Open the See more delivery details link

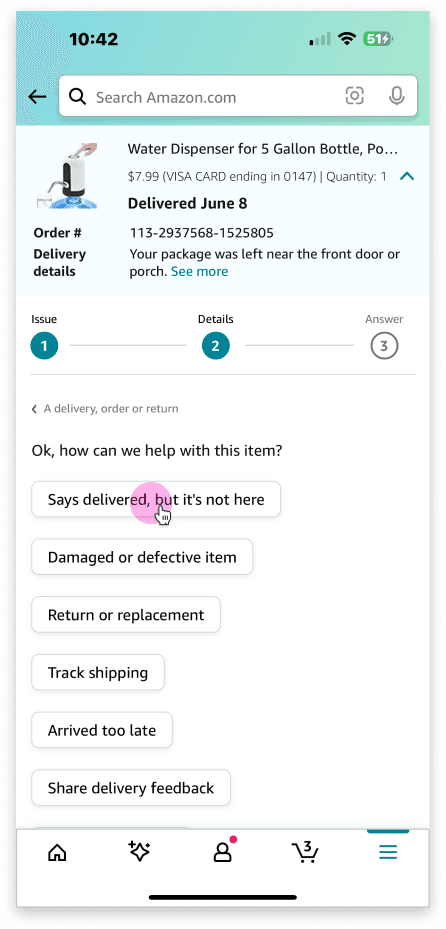pyautogui.click(x=200, y=271)
